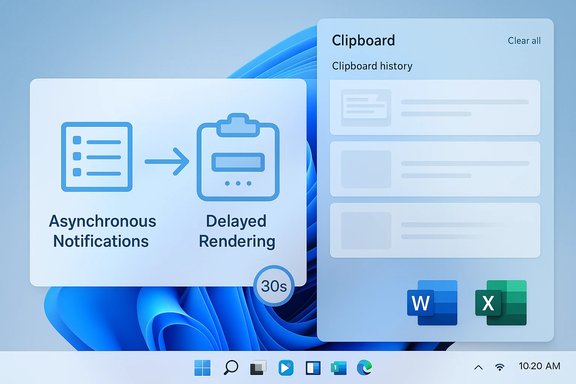Click the Excel application icon

point(501,303)
